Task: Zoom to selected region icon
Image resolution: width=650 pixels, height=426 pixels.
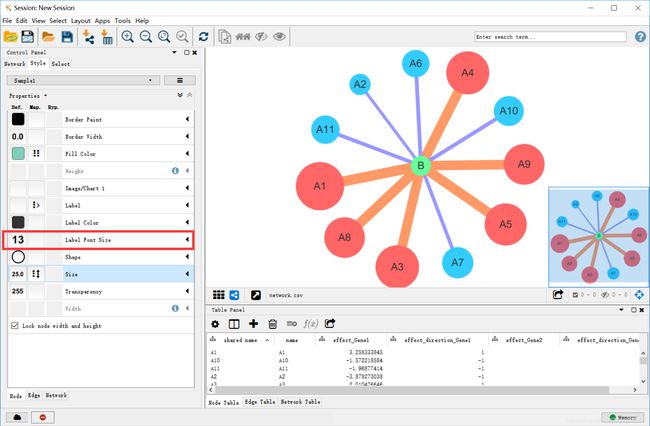Action: click(x=182, y=37)
